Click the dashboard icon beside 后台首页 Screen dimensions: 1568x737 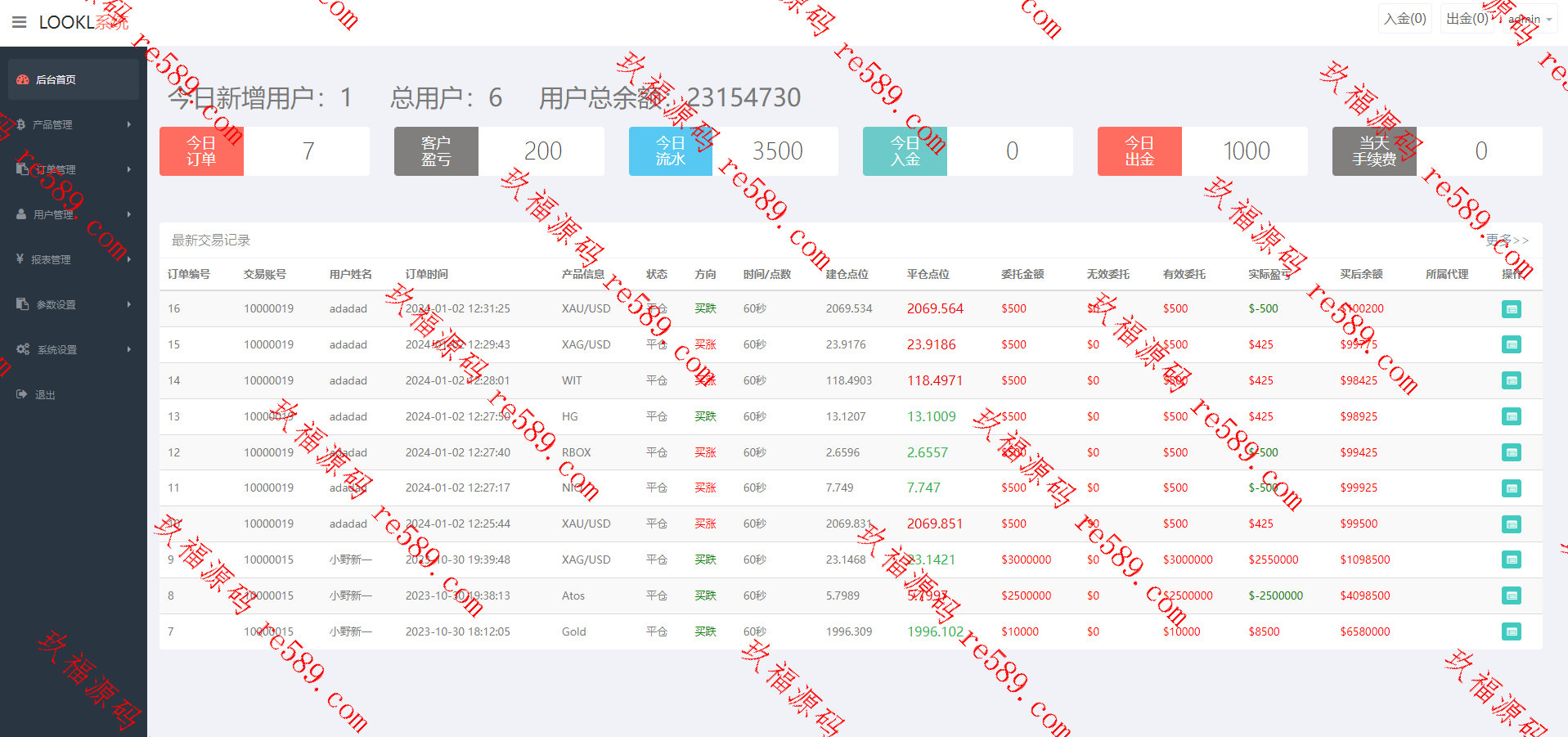[23, 79]
